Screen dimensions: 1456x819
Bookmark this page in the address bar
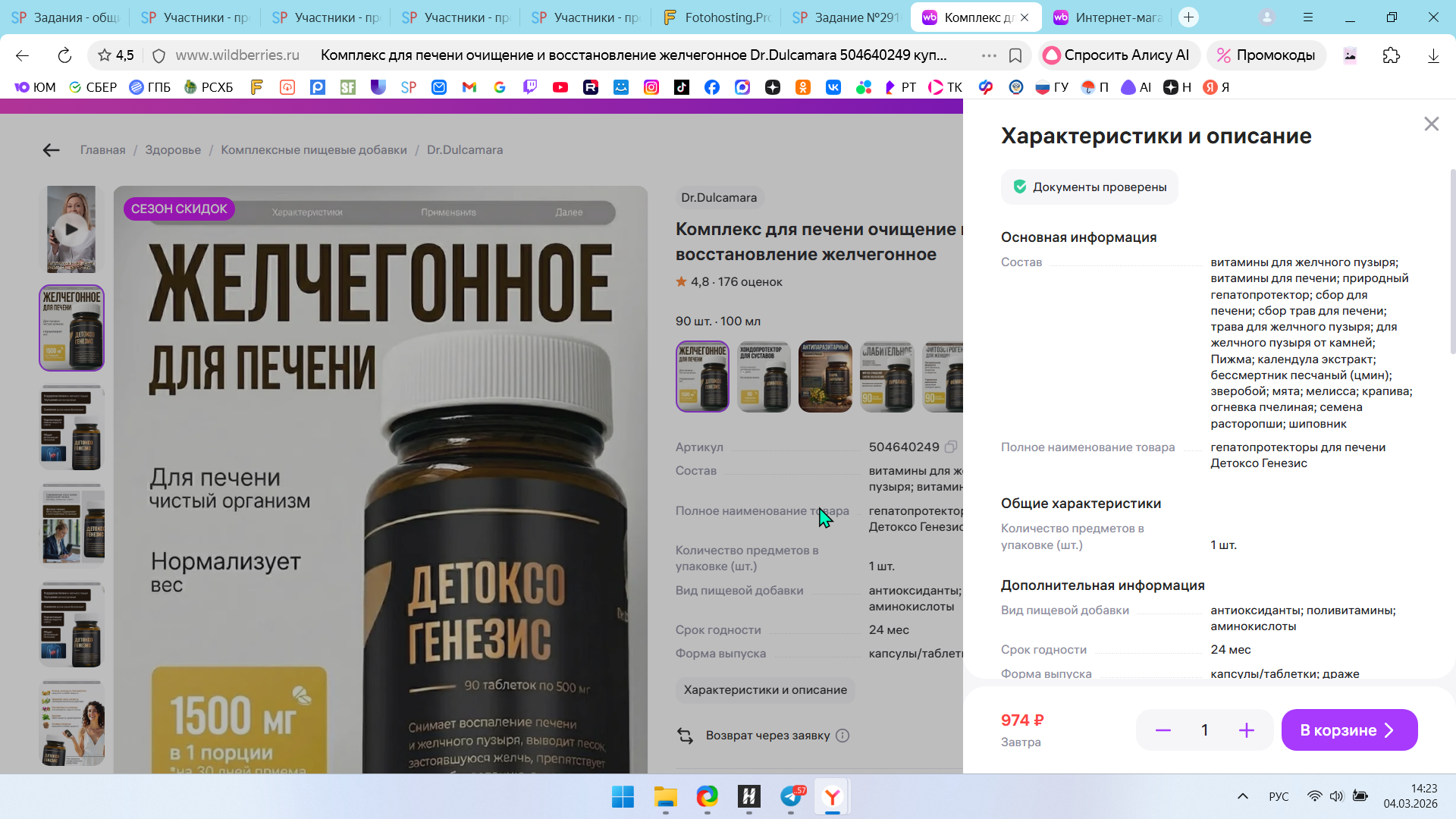pos(1015,55)
